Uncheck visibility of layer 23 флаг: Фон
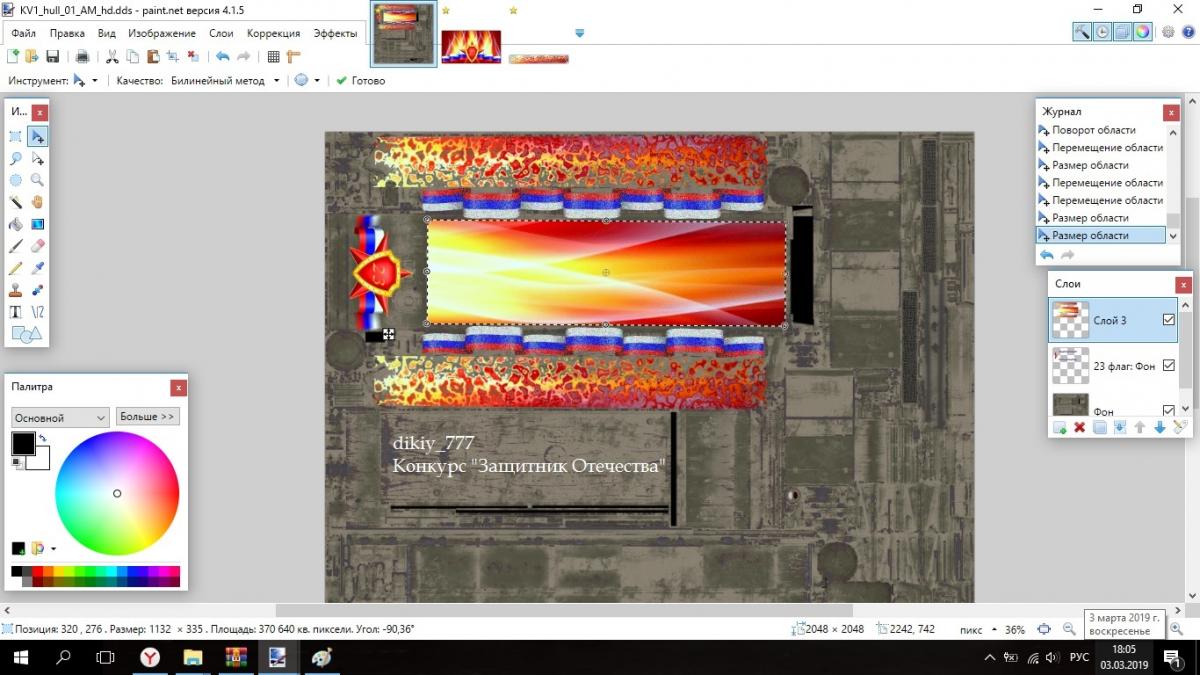1200x675 pixels. click(x=1169, y=366)
